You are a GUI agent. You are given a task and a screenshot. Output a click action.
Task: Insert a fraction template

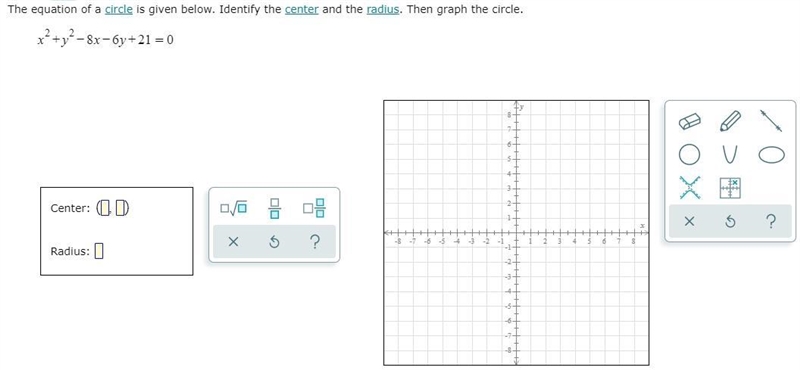pyautogui.click(x=274, y=208)
